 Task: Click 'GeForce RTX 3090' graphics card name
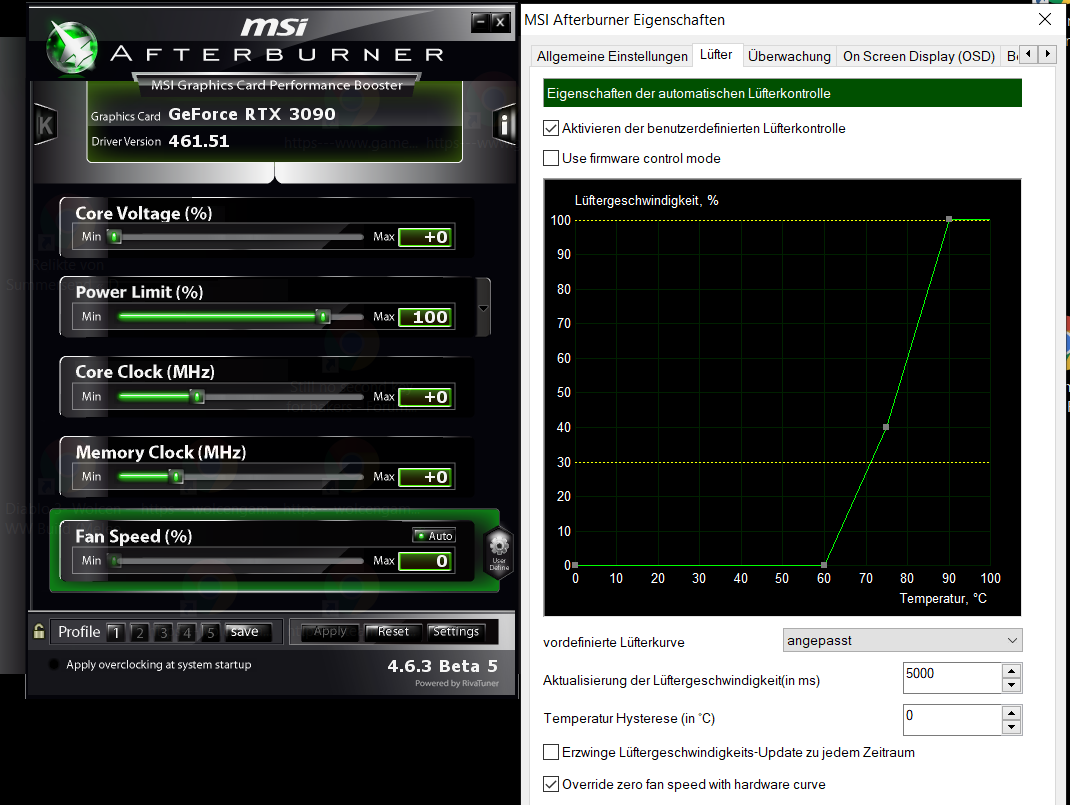tap(252, 114)
